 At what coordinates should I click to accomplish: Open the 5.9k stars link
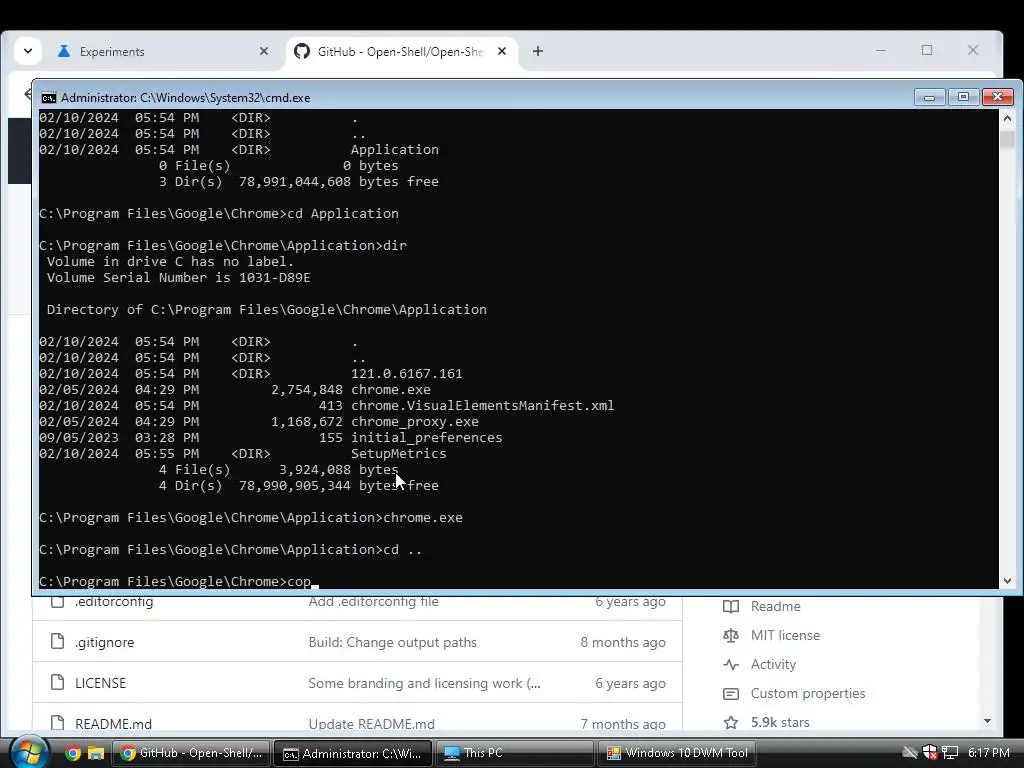(x=780, y=722)
